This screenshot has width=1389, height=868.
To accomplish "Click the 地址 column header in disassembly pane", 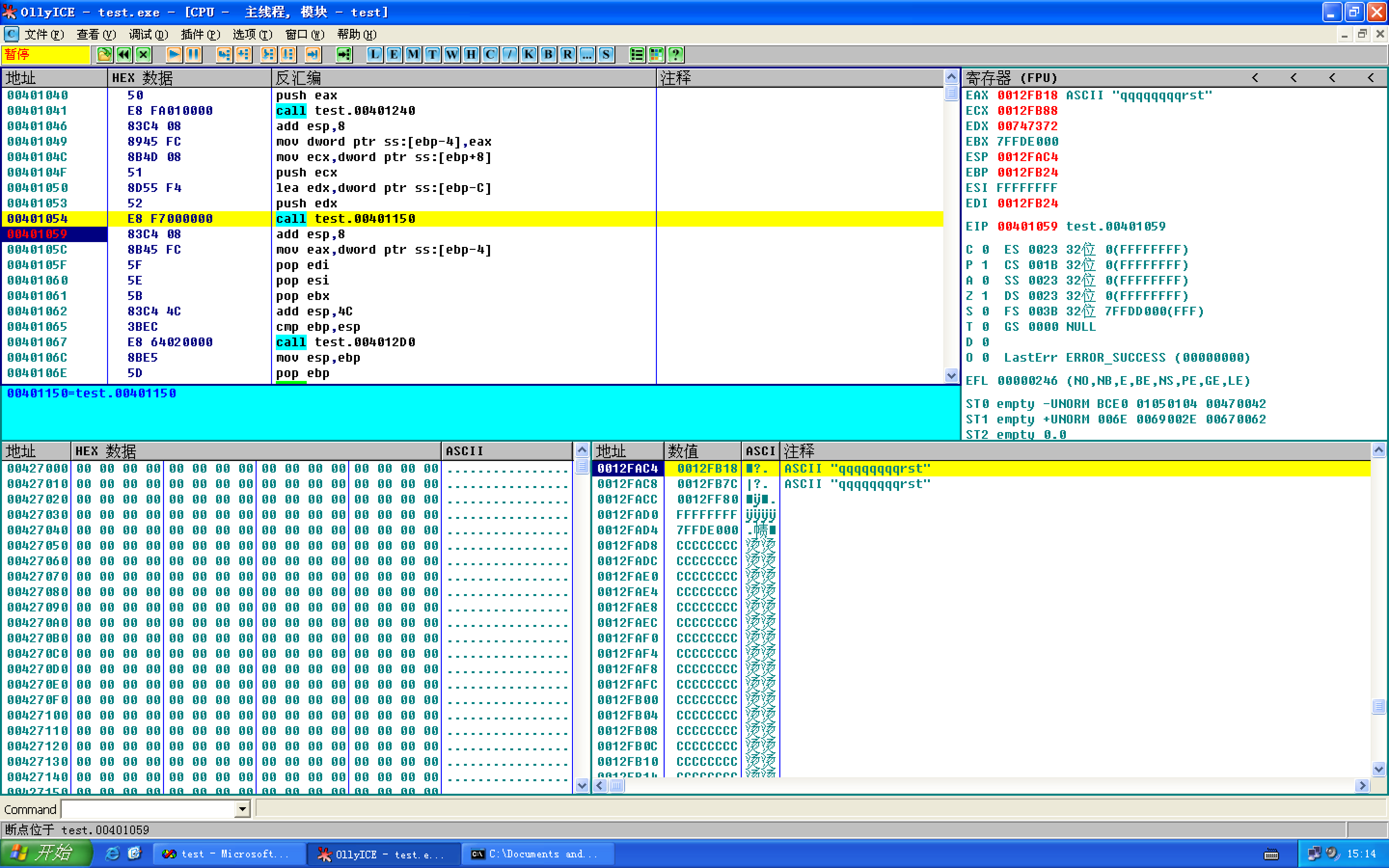I will (x=54, y=78).
